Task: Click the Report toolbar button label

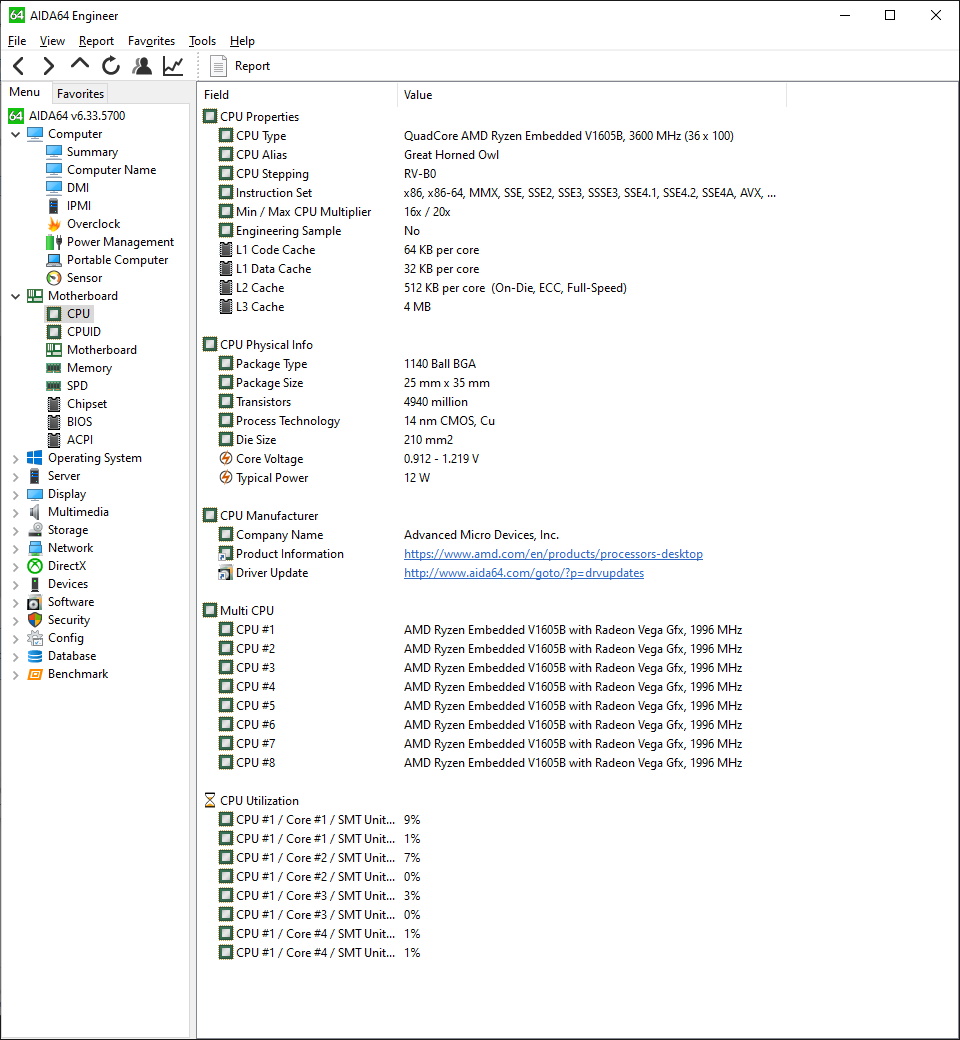Action: [x=252, y=66]
